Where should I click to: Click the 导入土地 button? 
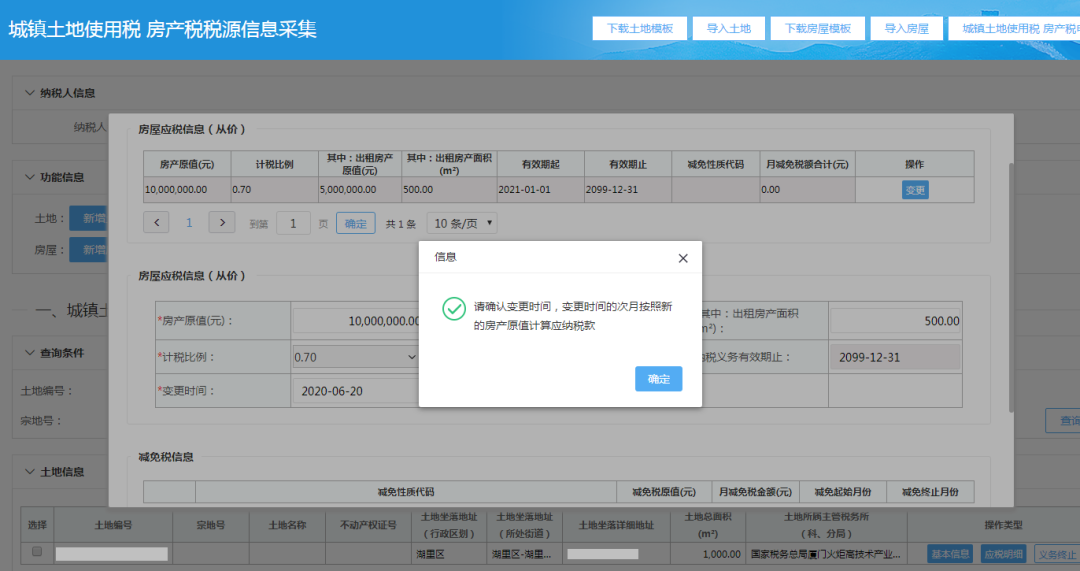(x=729, y=28)
